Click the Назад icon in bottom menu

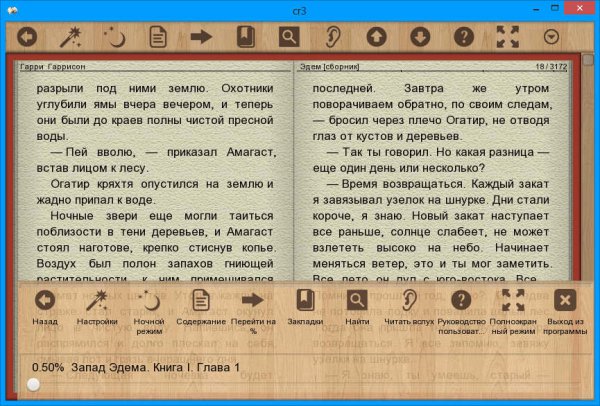[45, 300]
